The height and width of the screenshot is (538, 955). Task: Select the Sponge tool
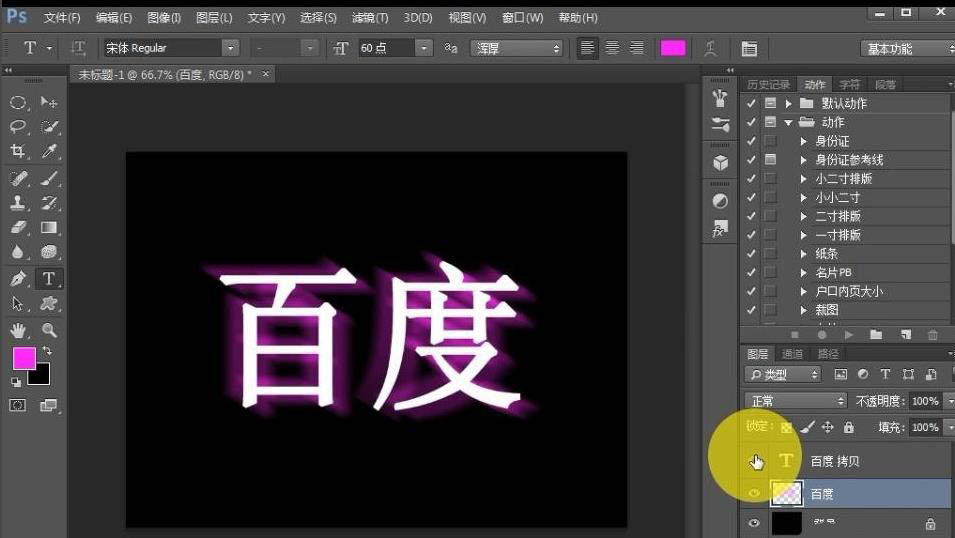point(49,252)
